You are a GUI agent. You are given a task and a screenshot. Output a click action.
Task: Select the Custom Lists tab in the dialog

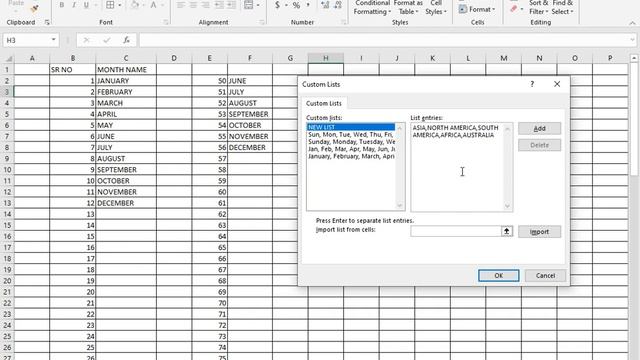(x=324, y=103)
